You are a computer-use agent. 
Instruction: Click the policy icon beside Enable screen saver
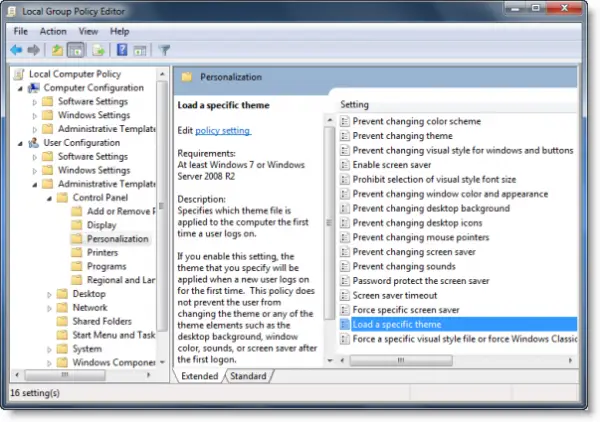pos(345,165)
